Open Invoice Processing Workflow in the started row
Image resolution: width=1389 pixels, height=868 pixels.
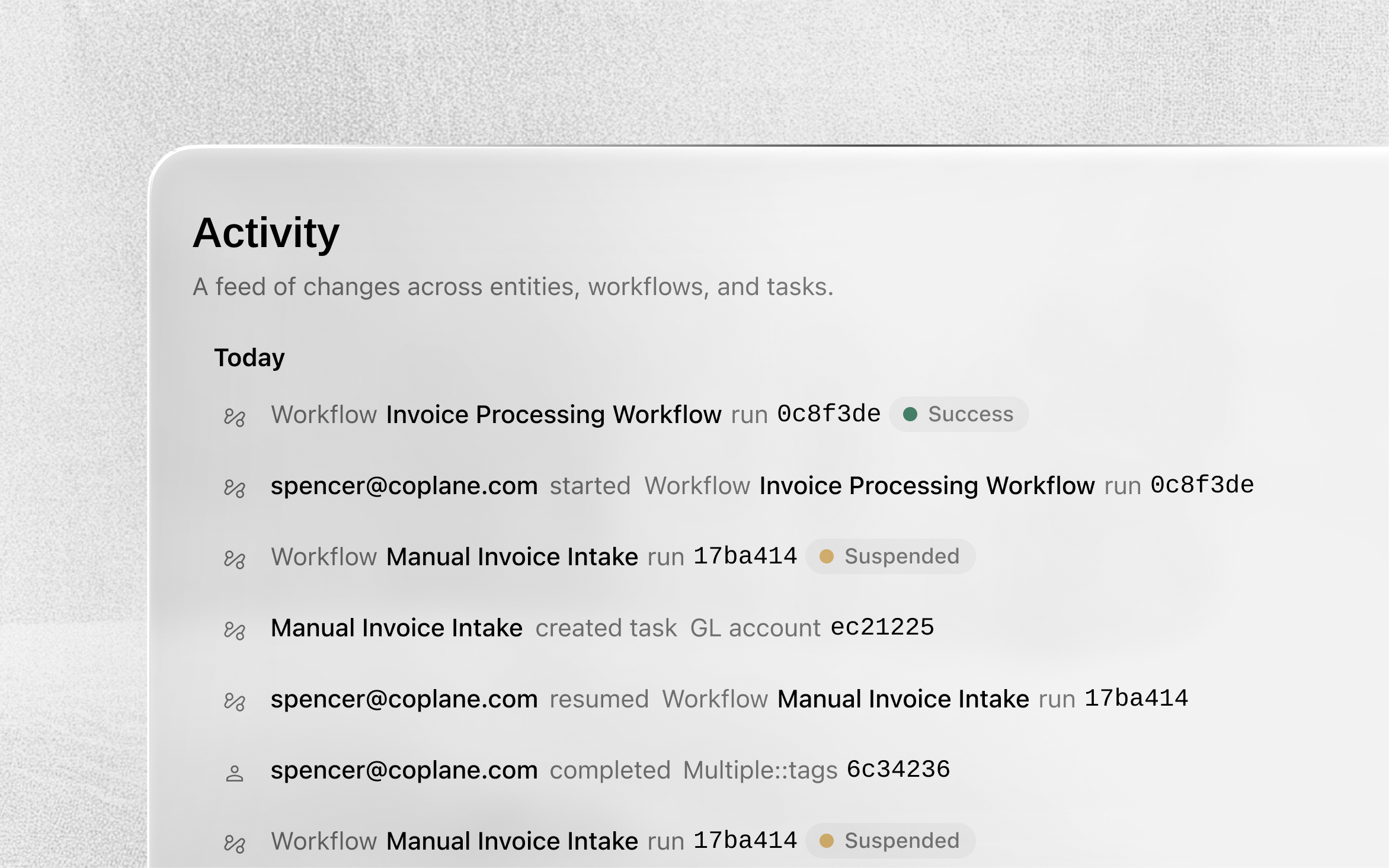tap(927, 486)
